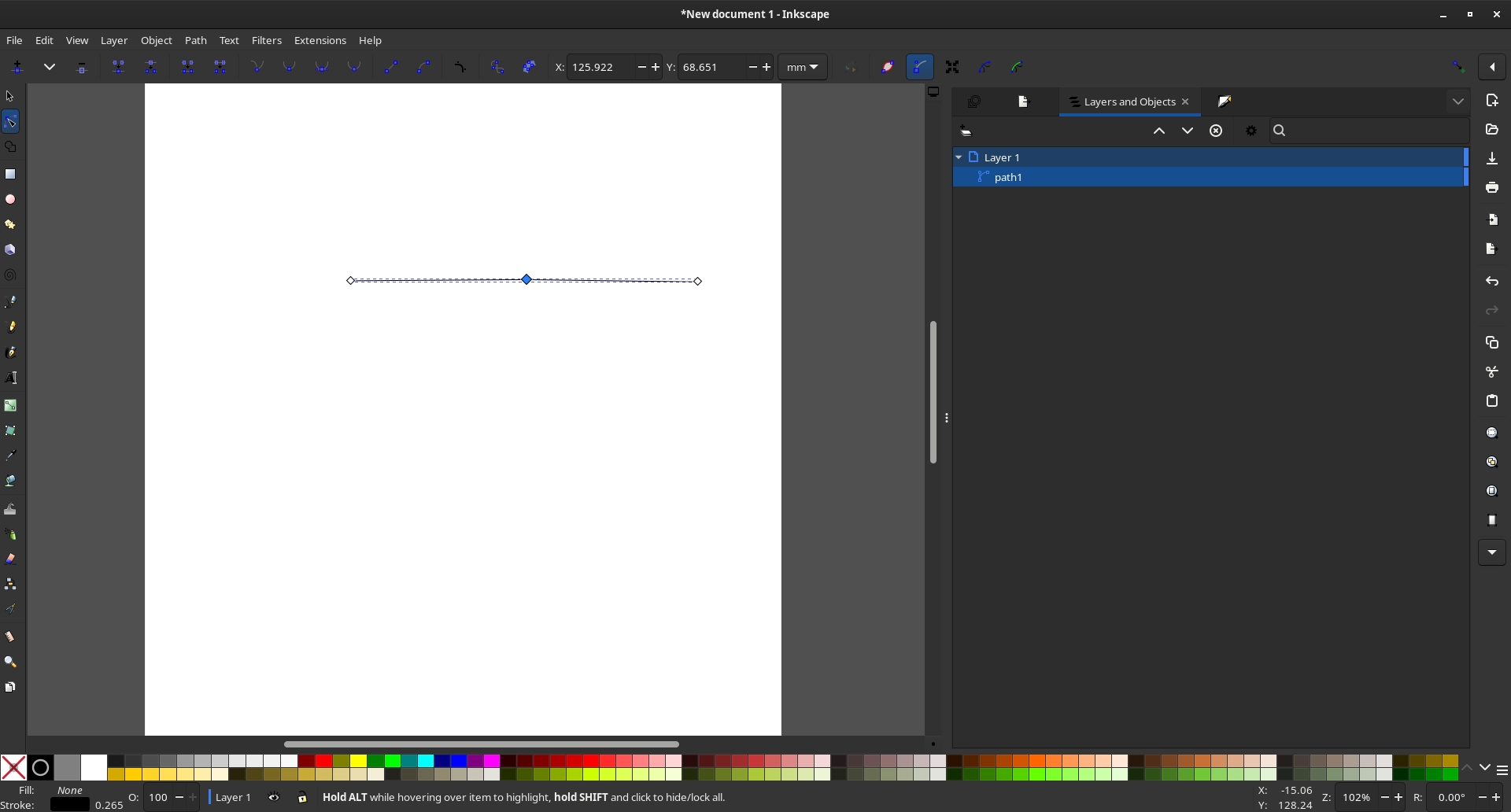Toggle show Bezier handles of selected nodes

tap(920, 67)
